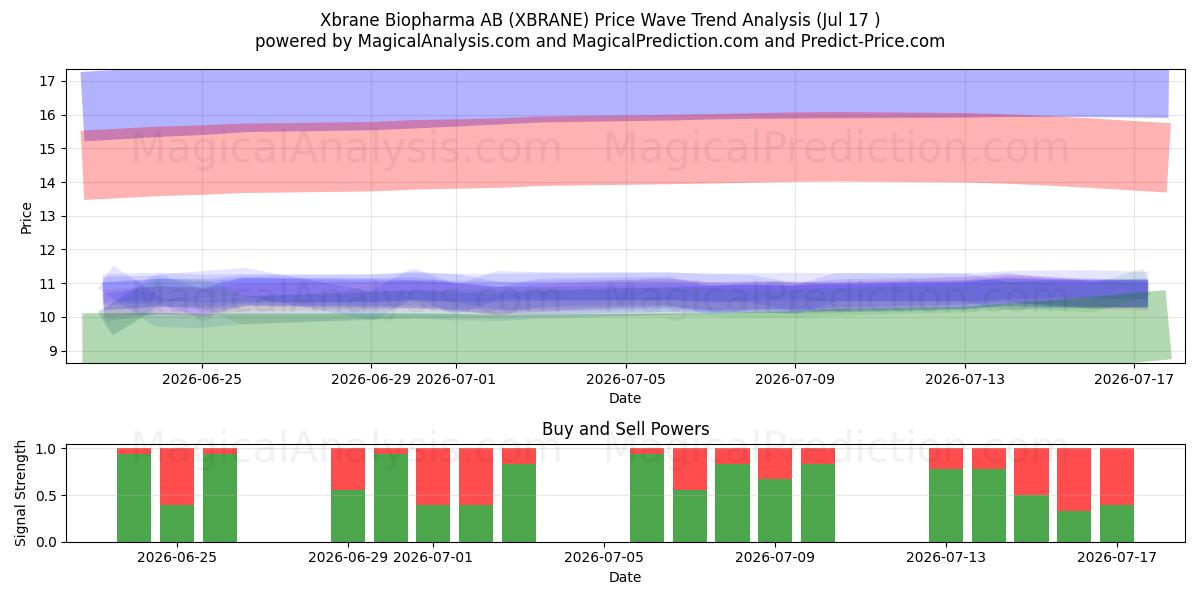The width and height of the screenshot is (1200, 600).
Task: Click 2026-07-09 date label under signal chart
Action: coord(775,558)
